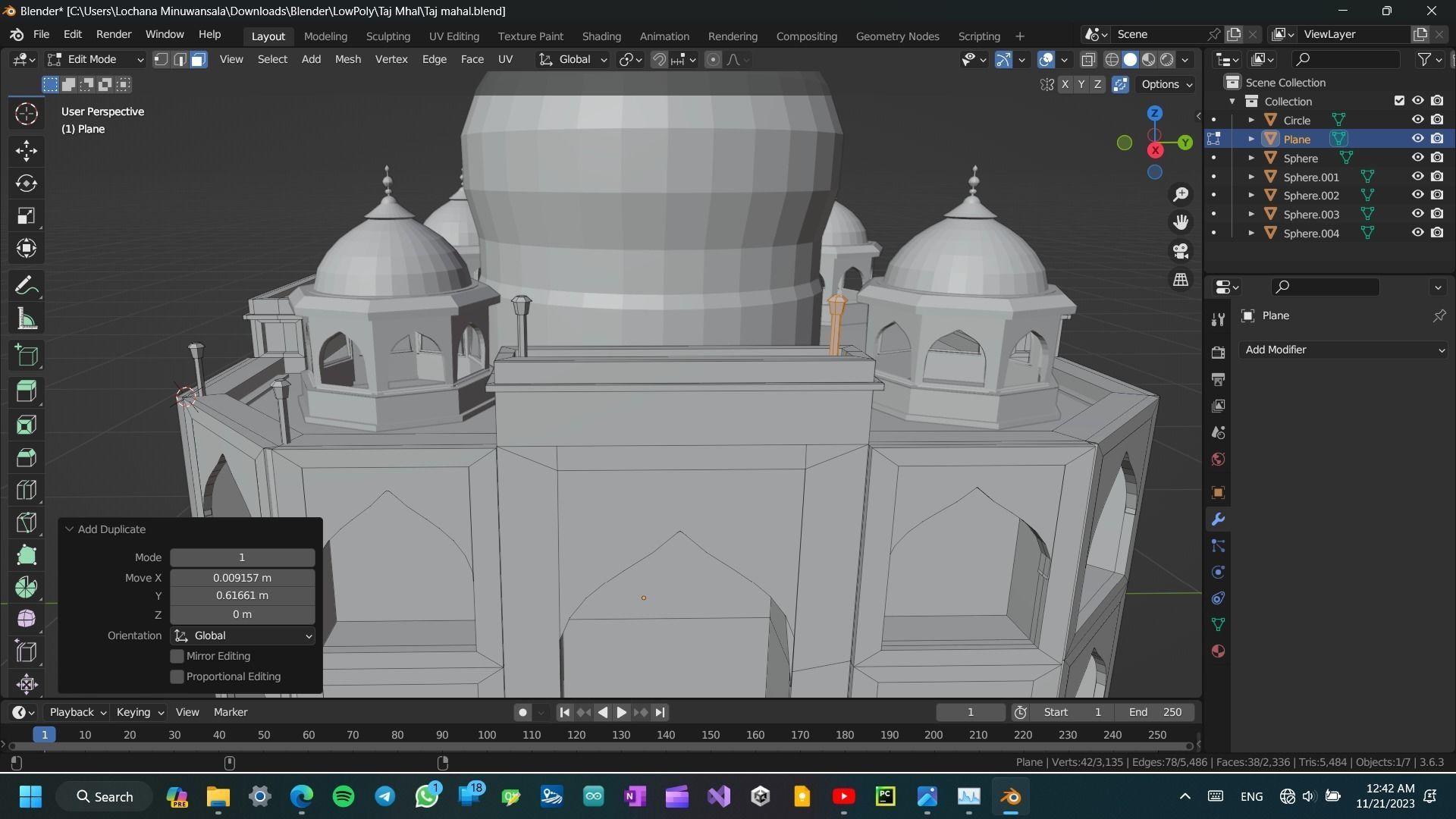Select the Inset Faces tool
Viewport: 1456px width, 819px height.
click(27, 424)
